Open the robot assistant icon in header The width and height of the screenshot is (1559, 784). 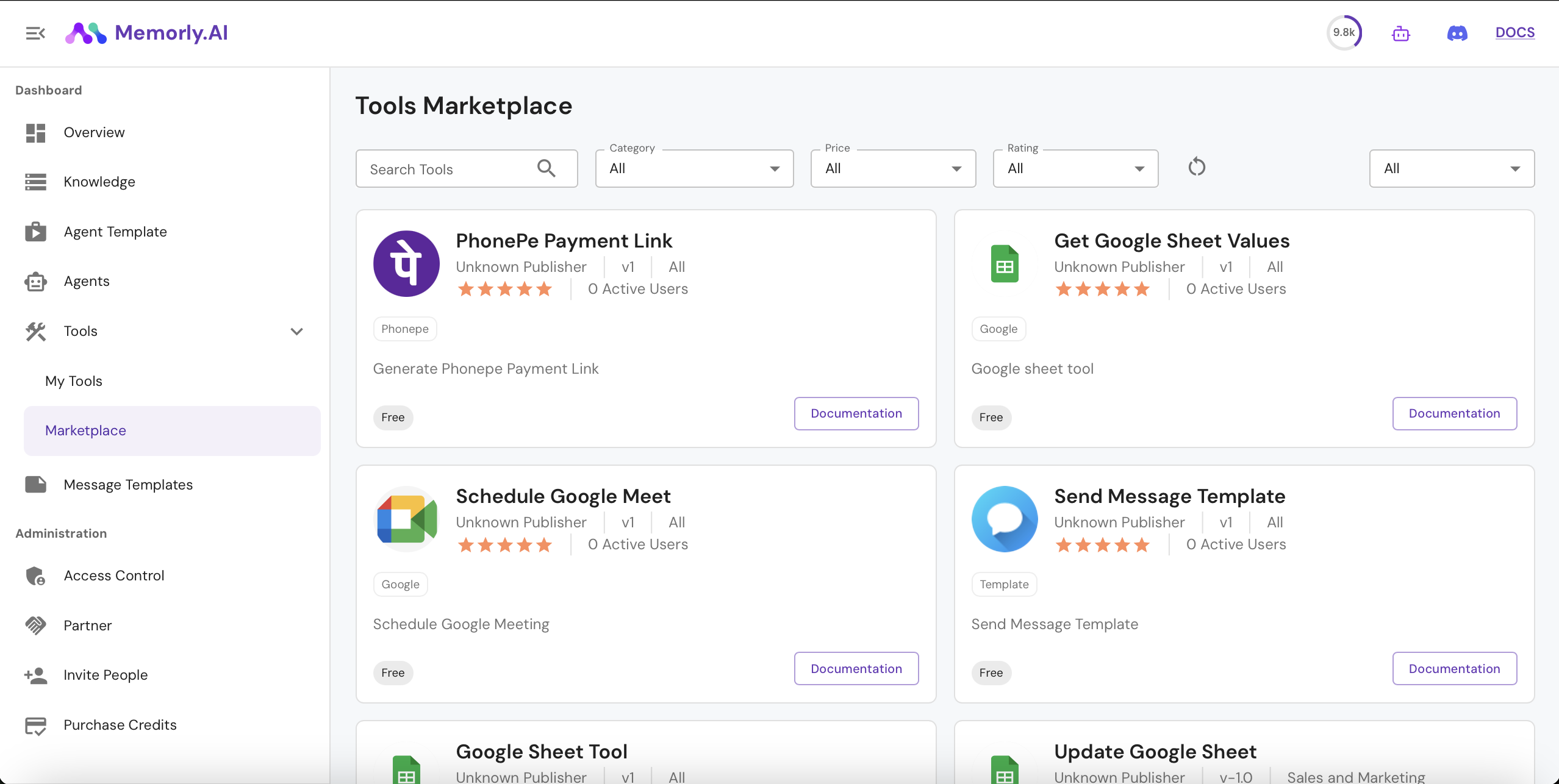pos(1401,34)
